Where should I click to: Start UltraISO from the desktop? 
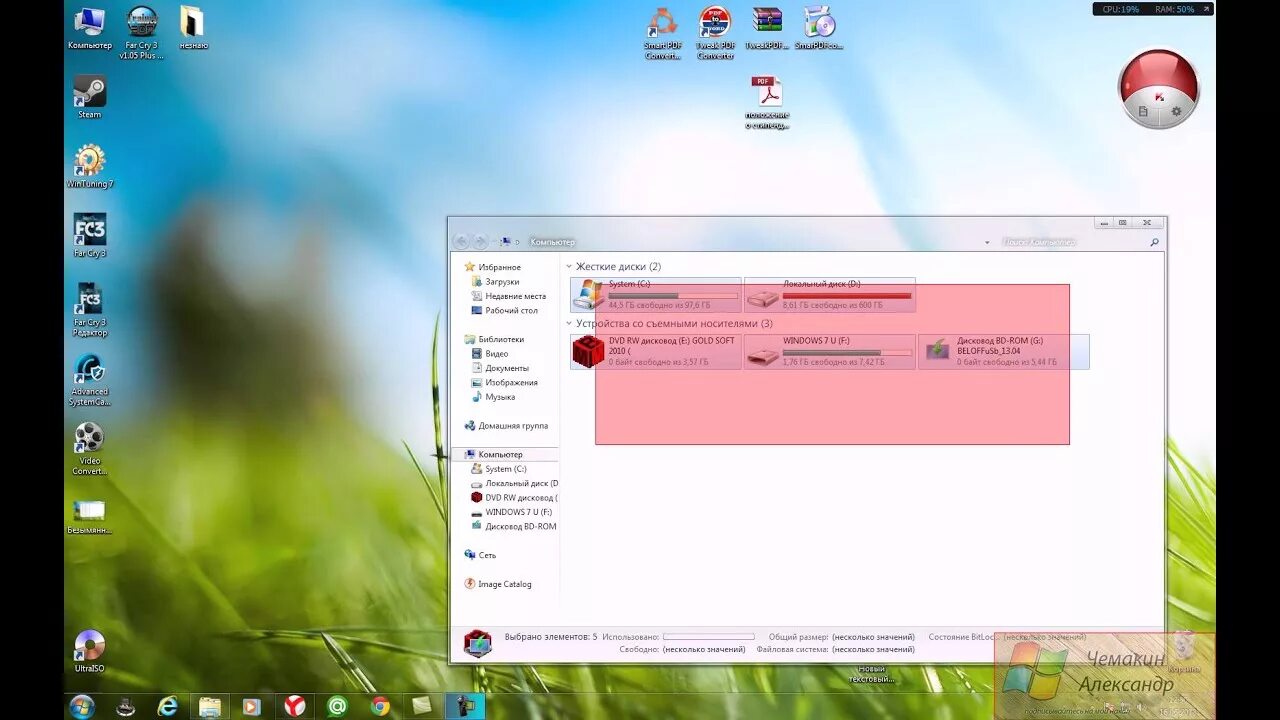[x=88, y=645]
